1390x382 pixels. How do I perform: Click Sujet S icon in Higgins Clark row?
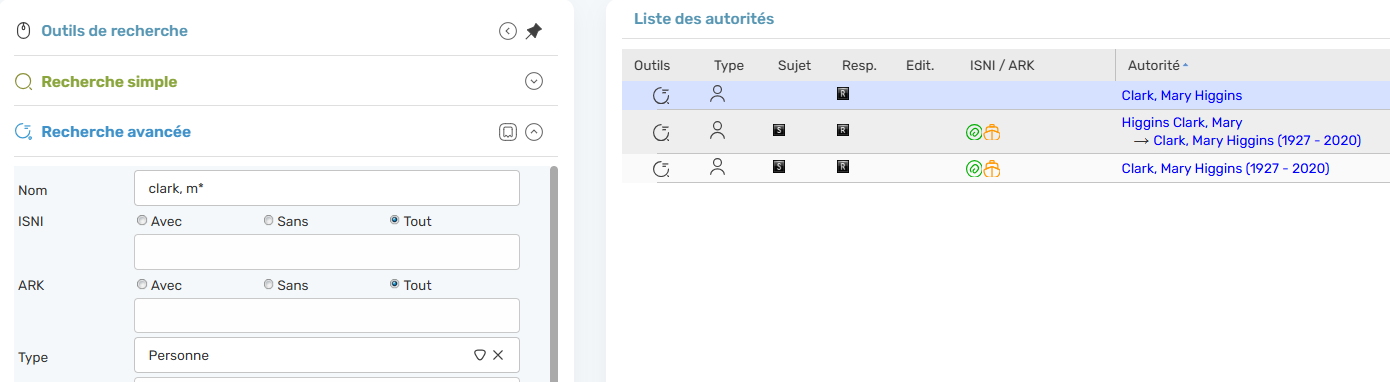(x=779, y=129)
